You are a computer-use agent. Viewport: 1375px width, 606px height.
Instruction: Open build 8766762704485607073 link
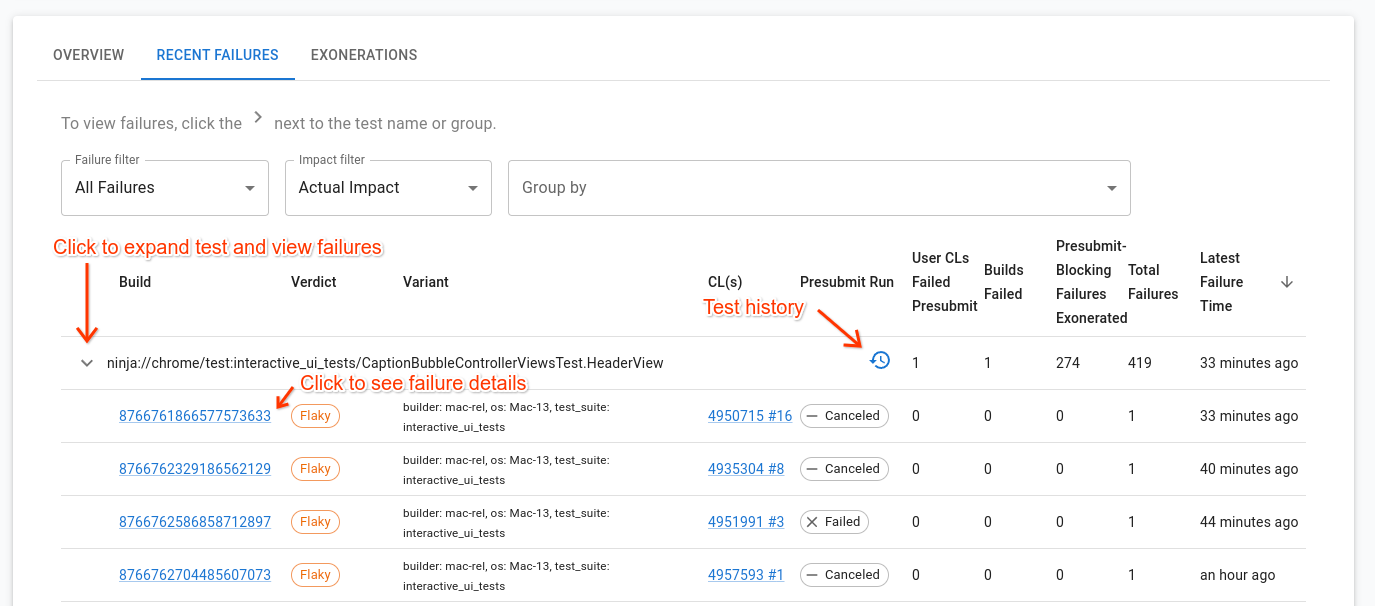click(x=195, y=575)
